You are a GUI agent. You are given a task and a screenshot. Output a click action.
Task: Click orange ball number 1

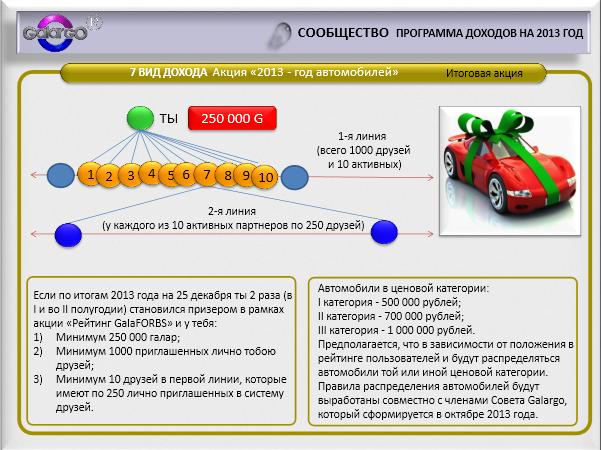(x=88, y=174)
